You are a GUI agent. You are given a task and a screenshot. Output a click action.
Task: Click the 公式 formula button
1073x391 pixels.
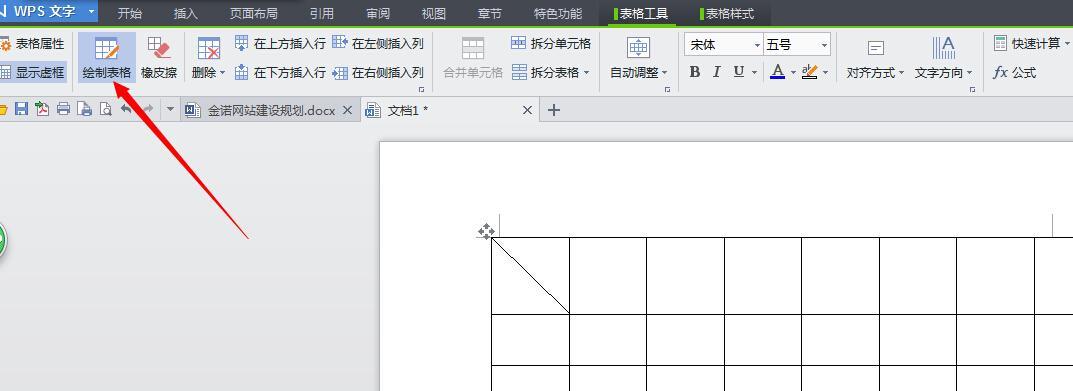click(x=1014, y=73)
